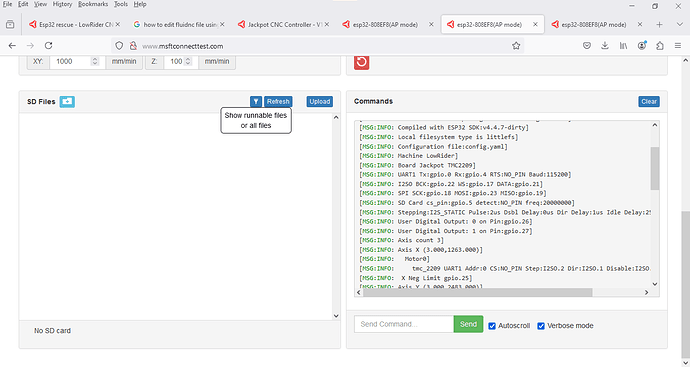
Task: Click the red reset circular-arrow icon
Action: pyautogui.click(x=361, y=62)
